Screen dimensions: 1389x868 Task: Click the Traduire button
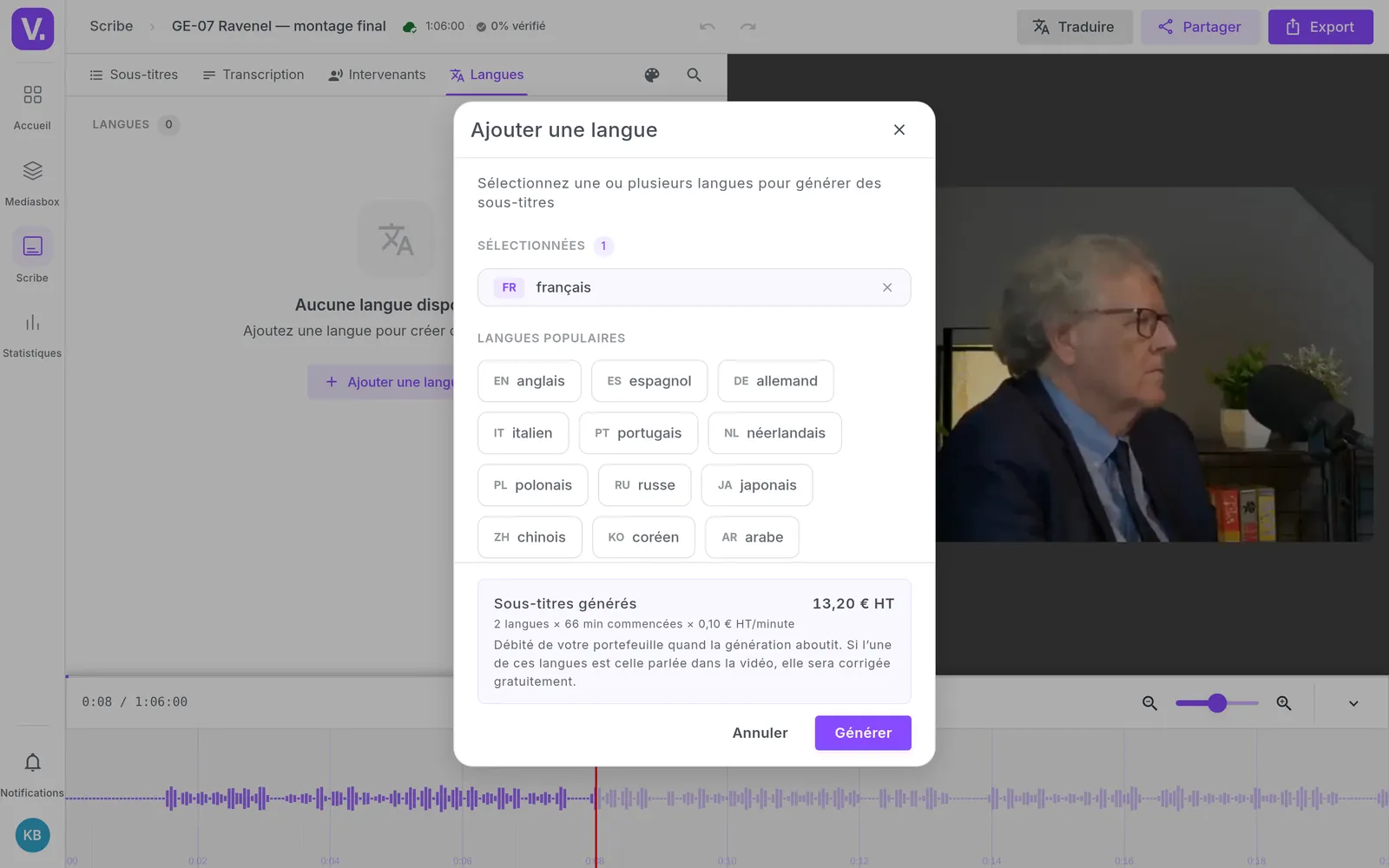[1075, 27]
